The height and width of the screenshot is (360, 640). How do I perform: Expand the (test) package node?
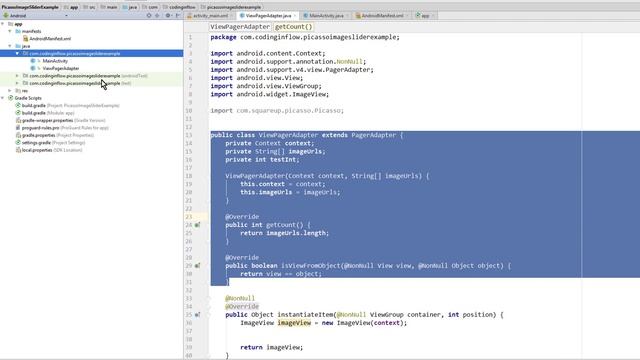click(17, 83)
